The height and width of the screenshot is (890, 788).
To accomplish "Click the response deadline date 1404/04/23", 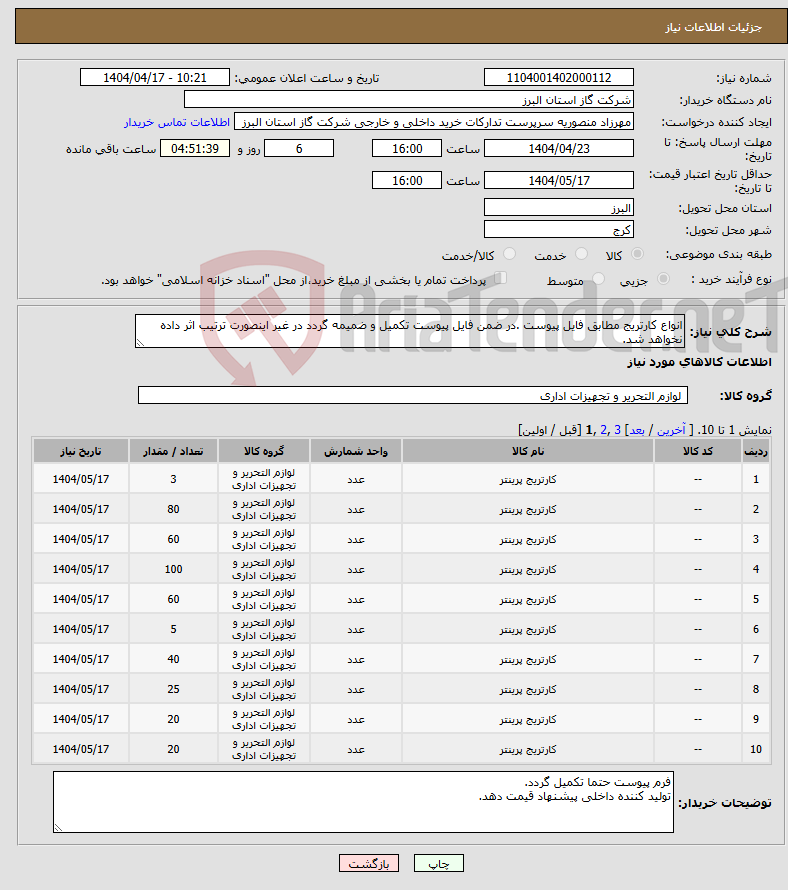I will [559, 149].
